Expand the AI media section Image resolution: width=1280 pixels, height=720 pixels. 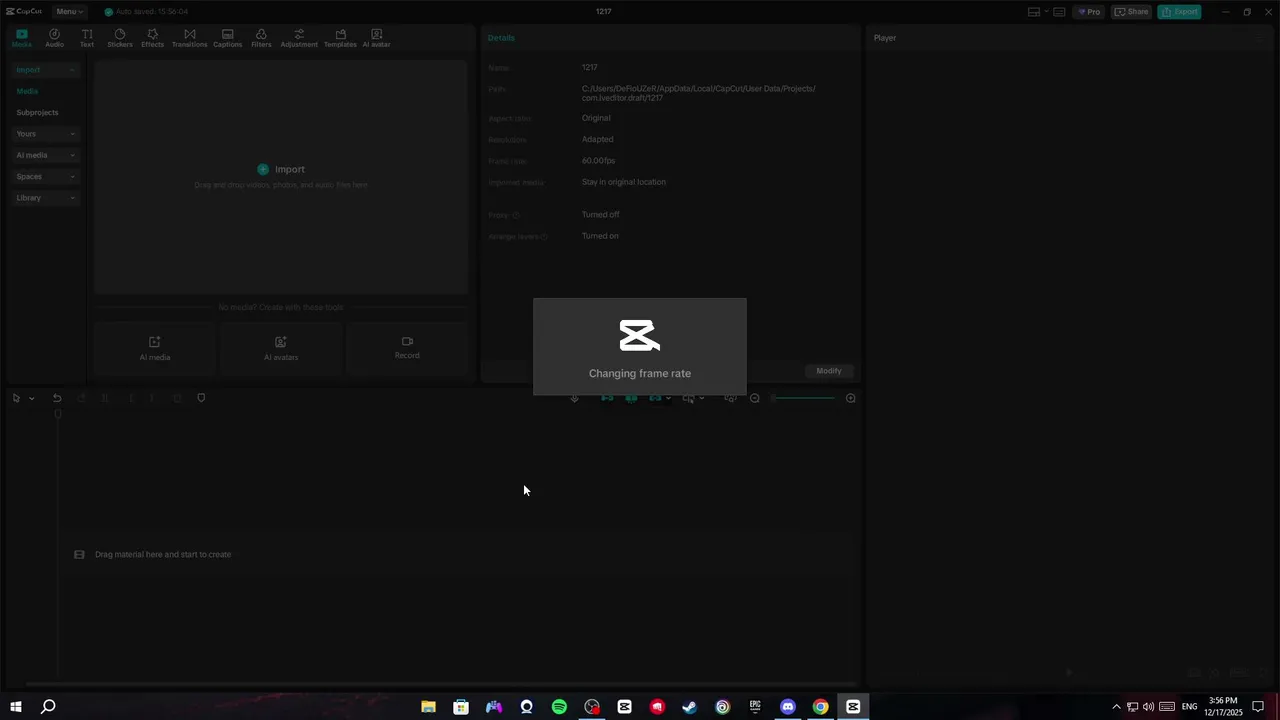(x=46, y=155)
